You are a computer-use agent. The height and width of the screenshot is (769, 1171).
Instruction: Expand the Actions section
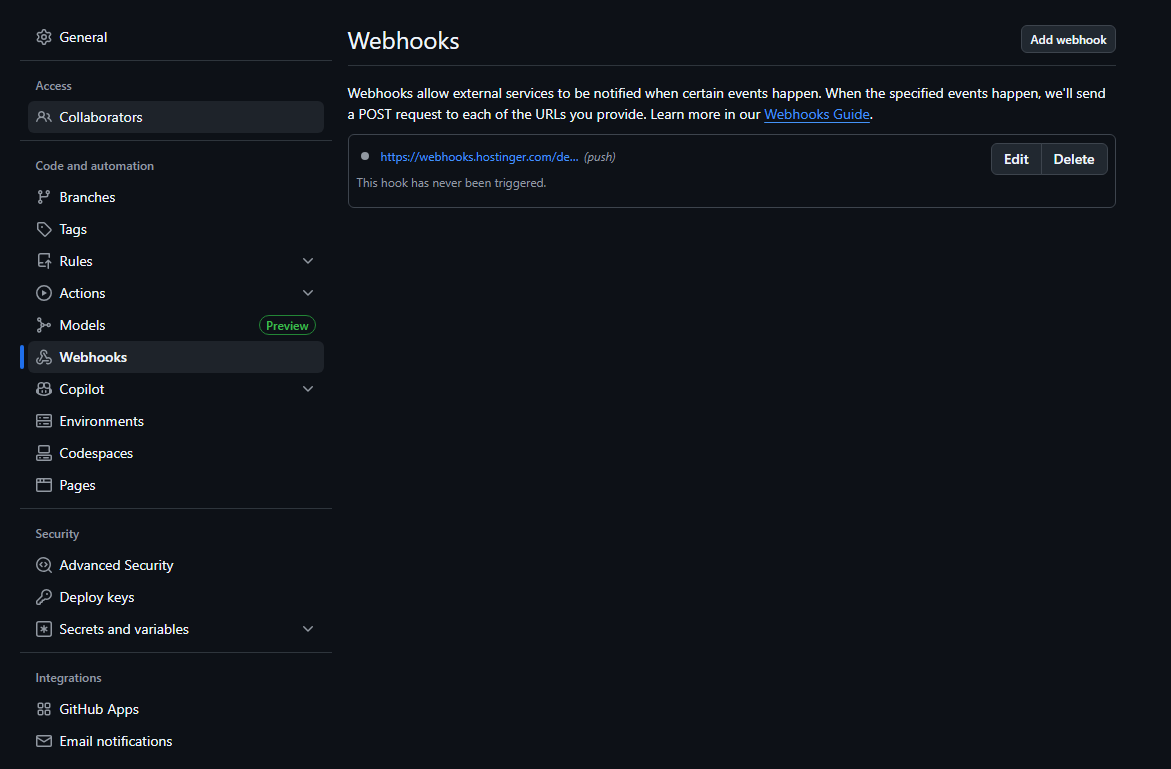point(308,292)
